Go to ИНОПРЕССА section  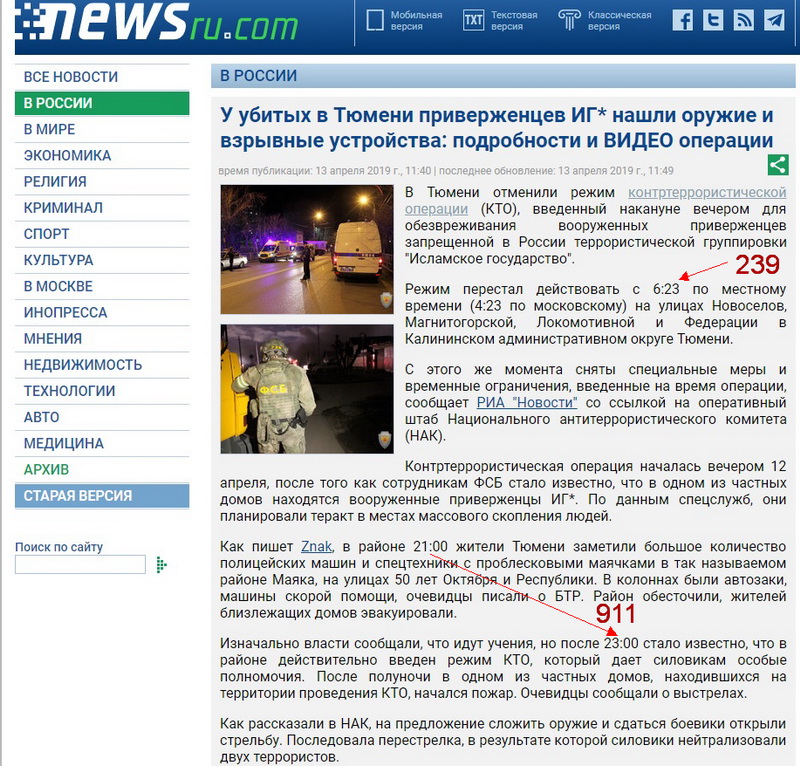102,312
